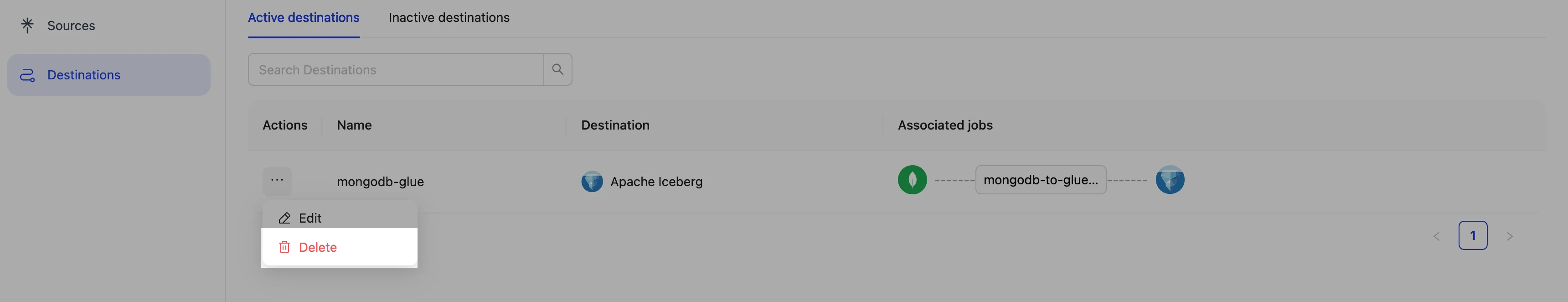Click the Edit pencil icon
Image resolution: width=1568 pixels, height=302 pixels.
(x=284, y=218)
